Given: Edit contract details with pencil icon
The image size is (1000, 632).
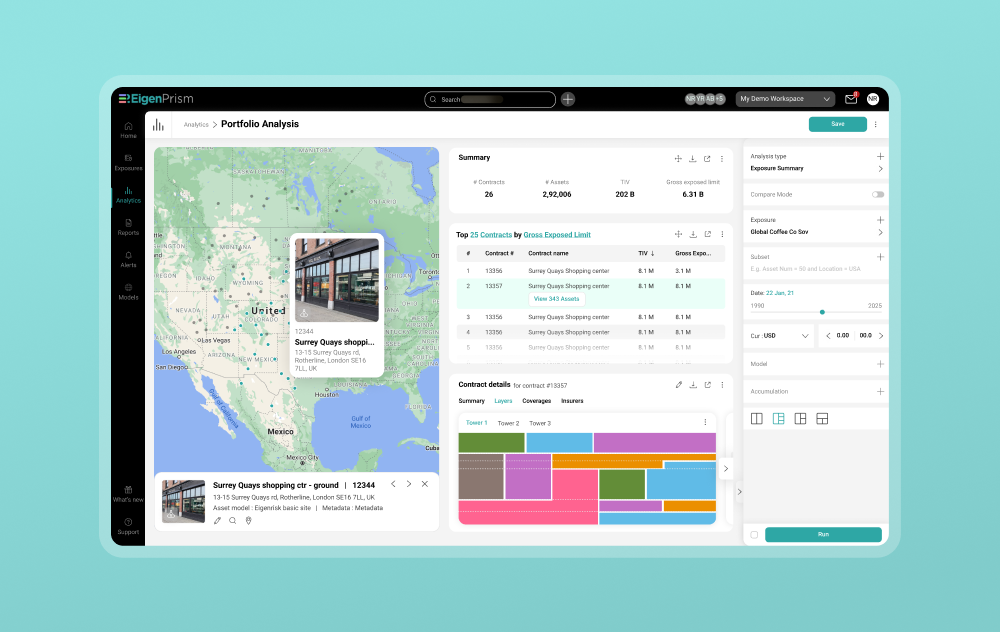Looking at the screenshot, I should click(x=678, y=384).
